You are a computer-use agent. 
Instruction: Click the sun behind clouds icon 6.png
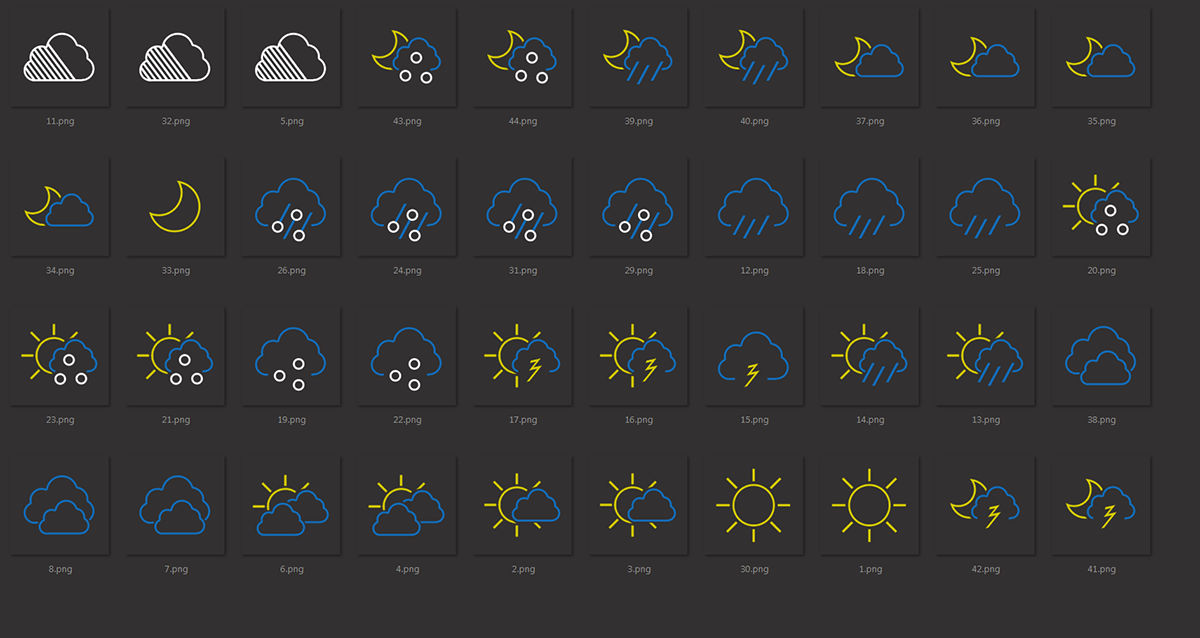point(291,505)
